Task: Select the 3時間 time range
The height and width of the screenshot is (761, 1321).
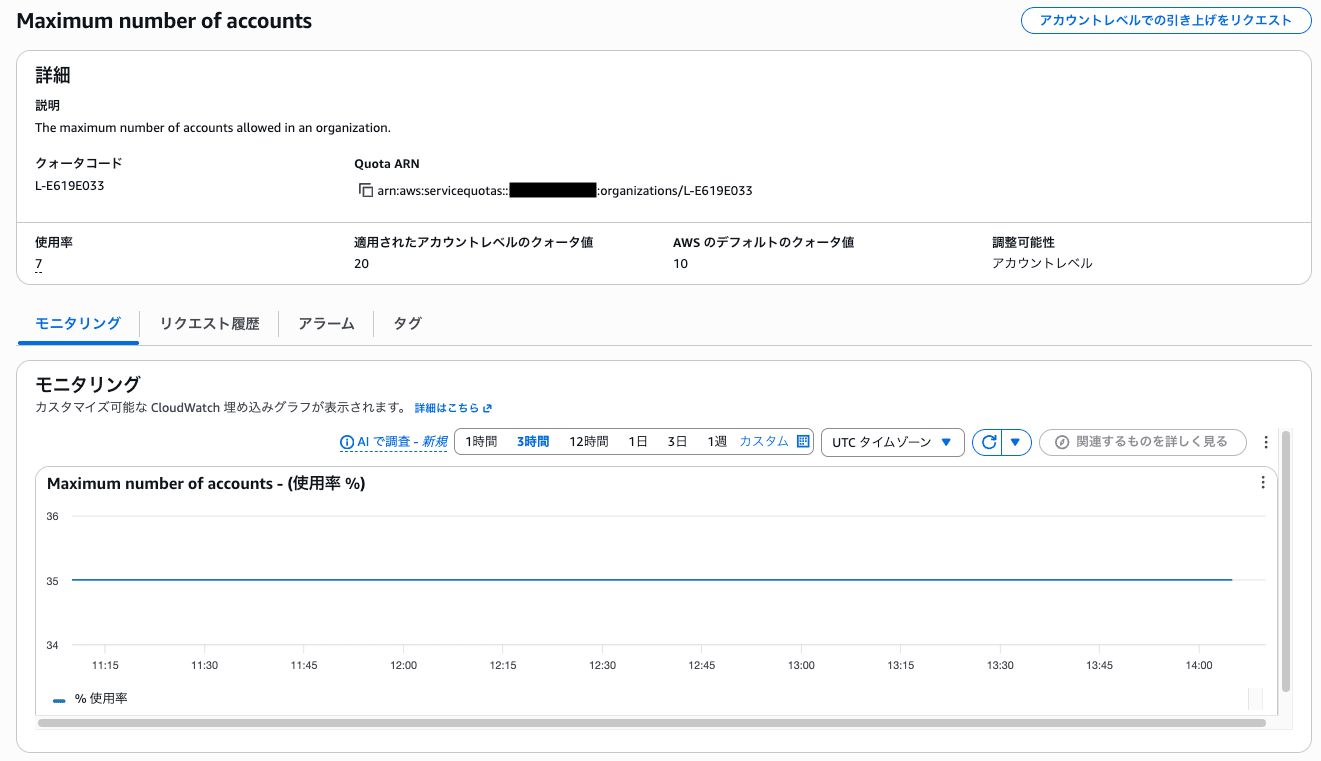Action: point(533,442)
